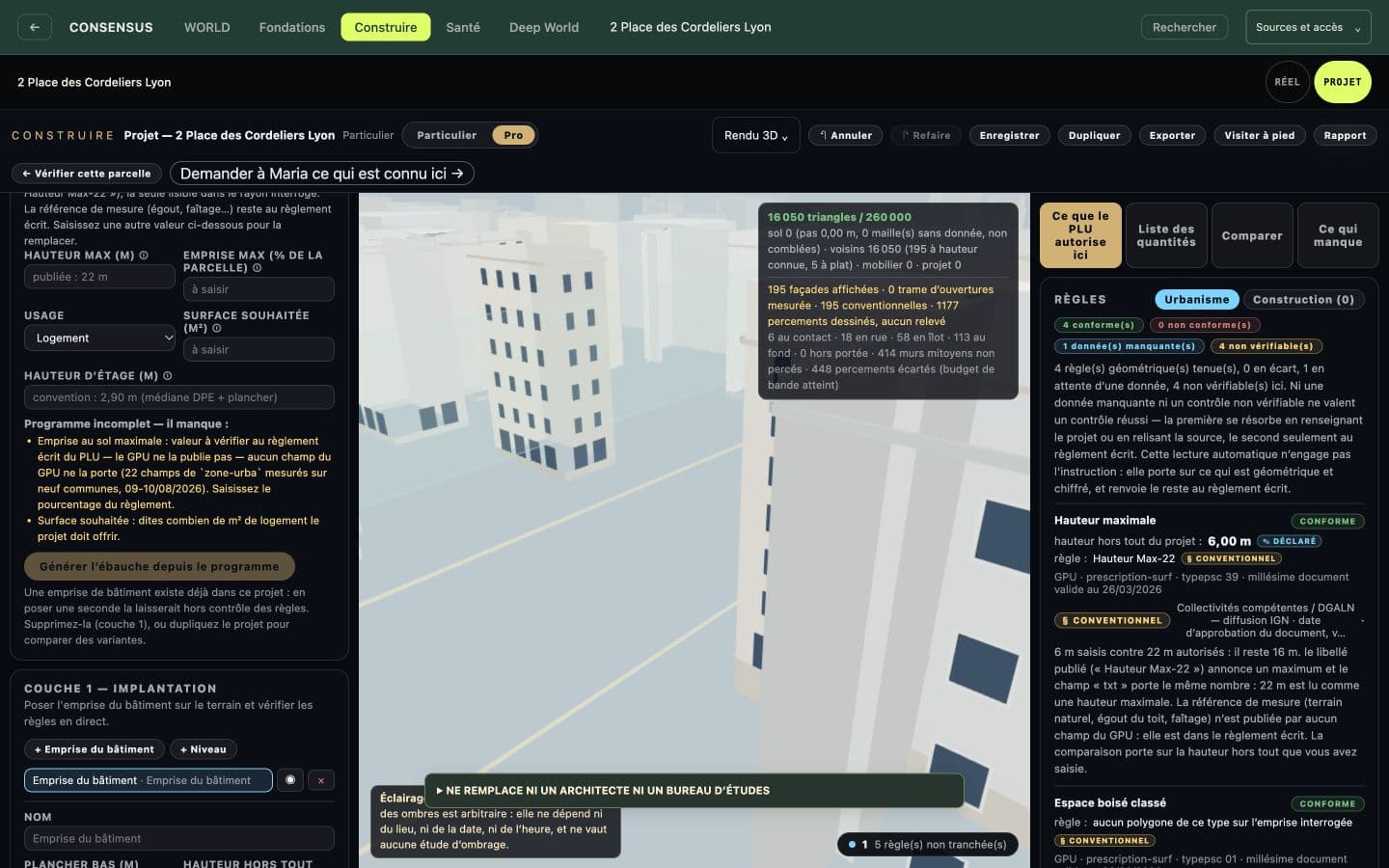The image size is (1389, 868).
Task: Select the Construire tab
Action: tap(386, 27)
